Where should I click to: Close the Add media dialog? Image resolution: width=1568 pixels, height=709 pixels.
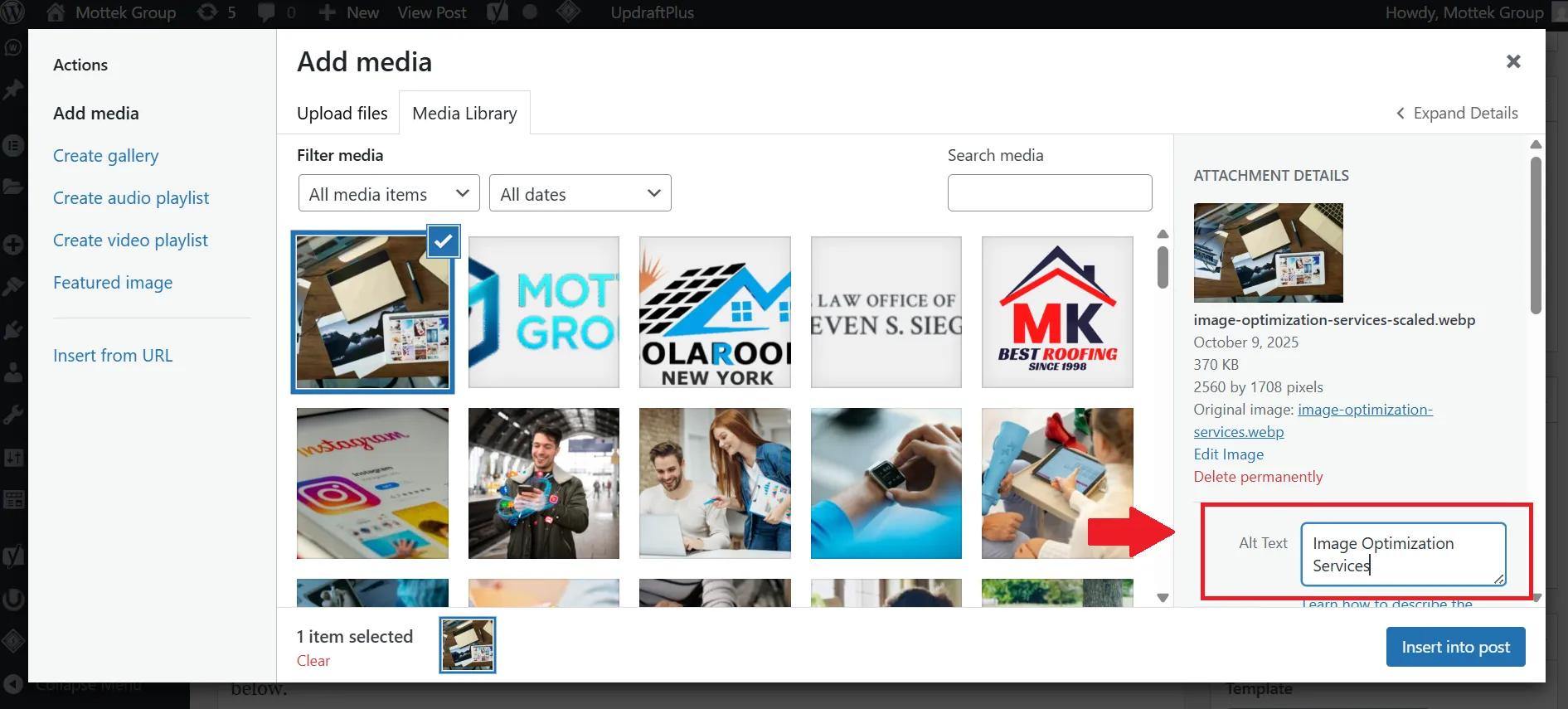point(1513,61)
